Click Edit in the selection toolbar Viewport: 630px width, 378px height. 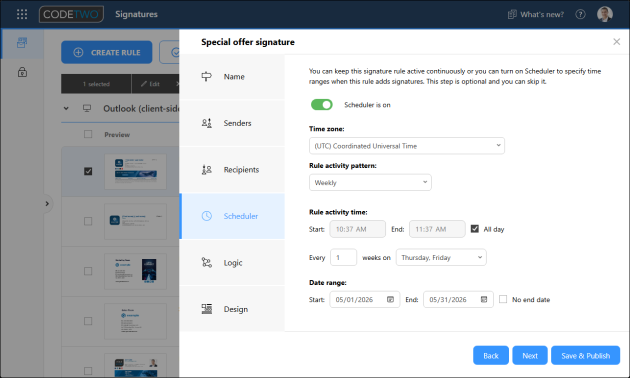pyautogui.click(x=150, y=84)
